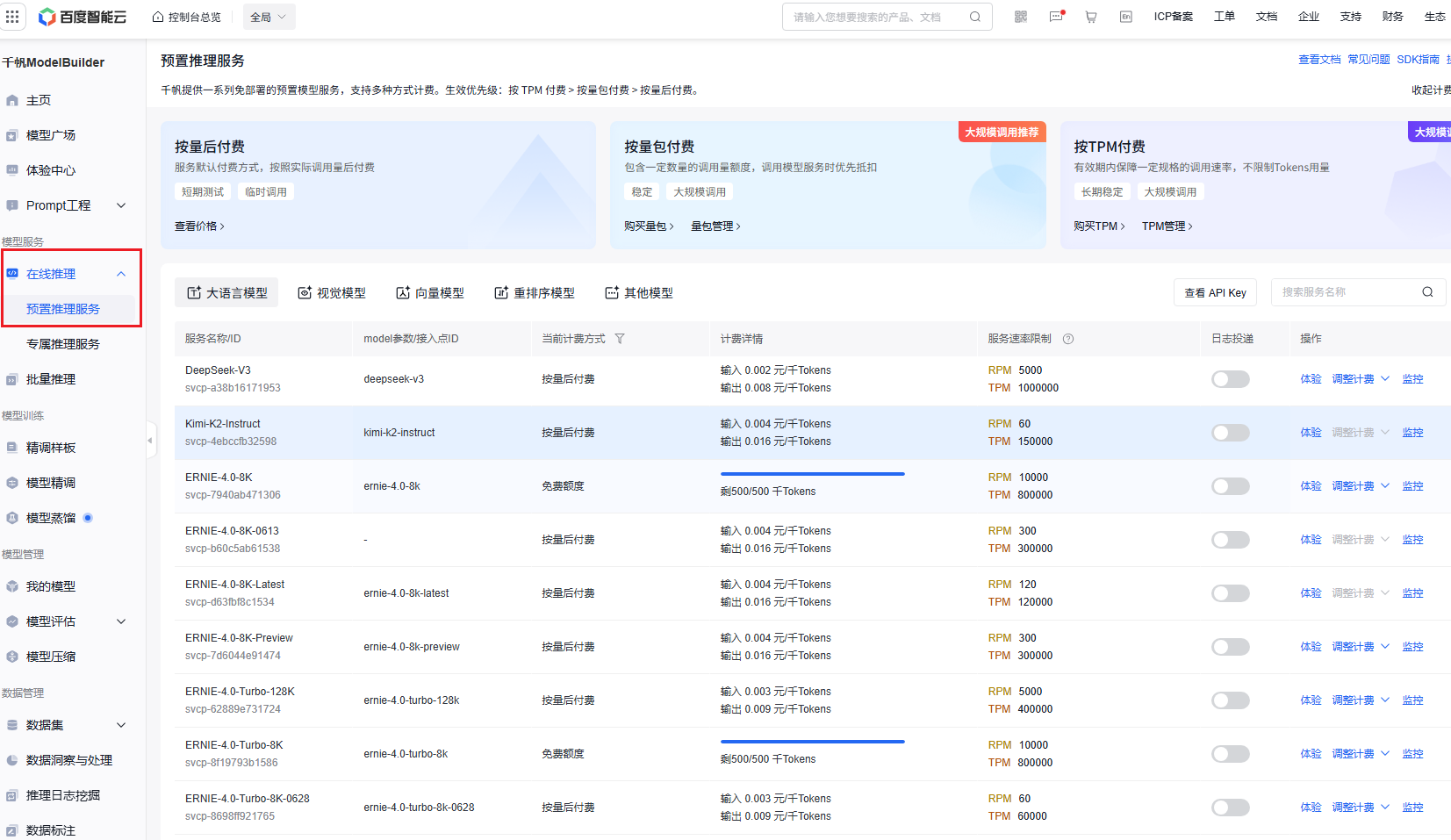Collapse the sidebar with the handle arrow
The width and height of the screenshot is (1451, 840).
pos(151,441)
